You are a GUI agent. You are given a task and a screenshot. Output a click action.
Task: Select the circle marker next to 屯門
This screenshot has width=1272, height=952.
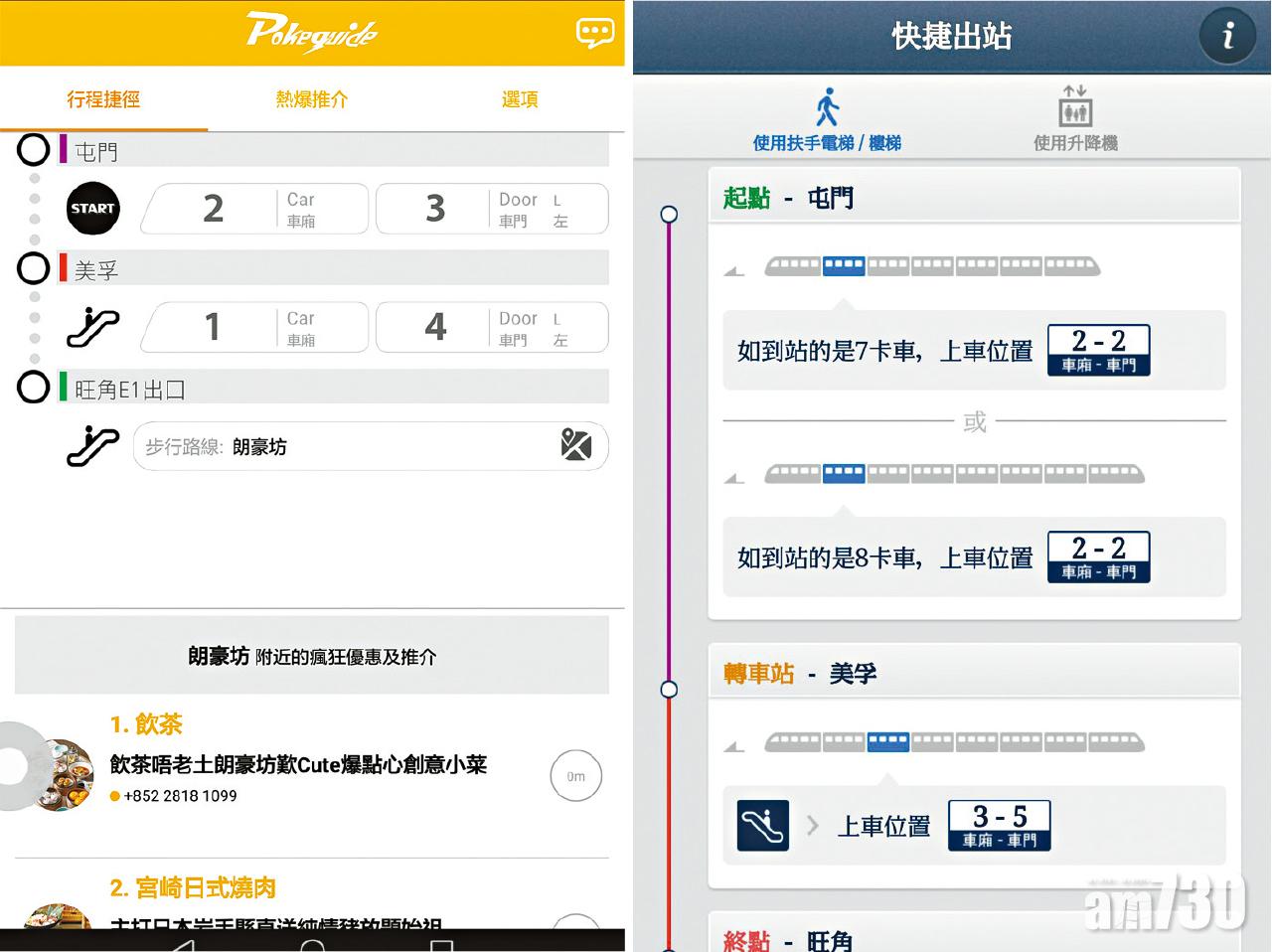(33, 149)
